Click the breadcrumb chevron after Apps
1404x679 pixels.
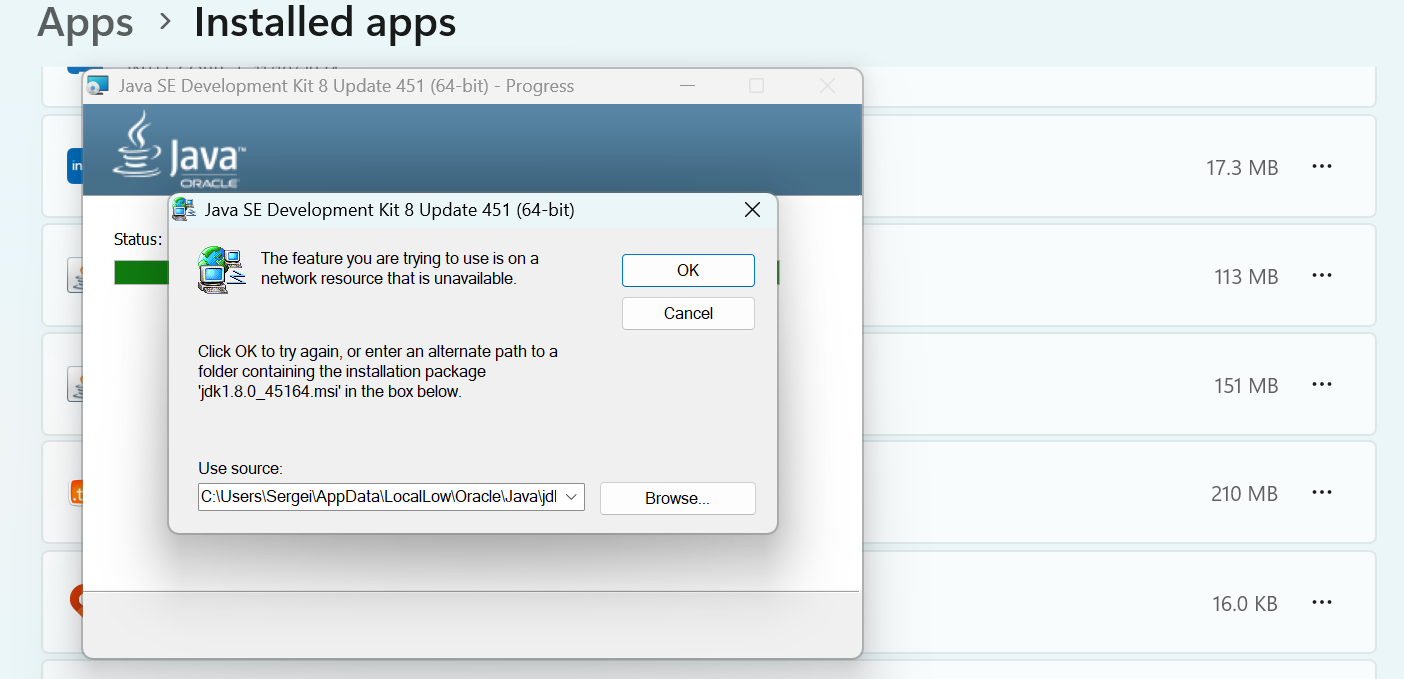[x=165, y=22]
